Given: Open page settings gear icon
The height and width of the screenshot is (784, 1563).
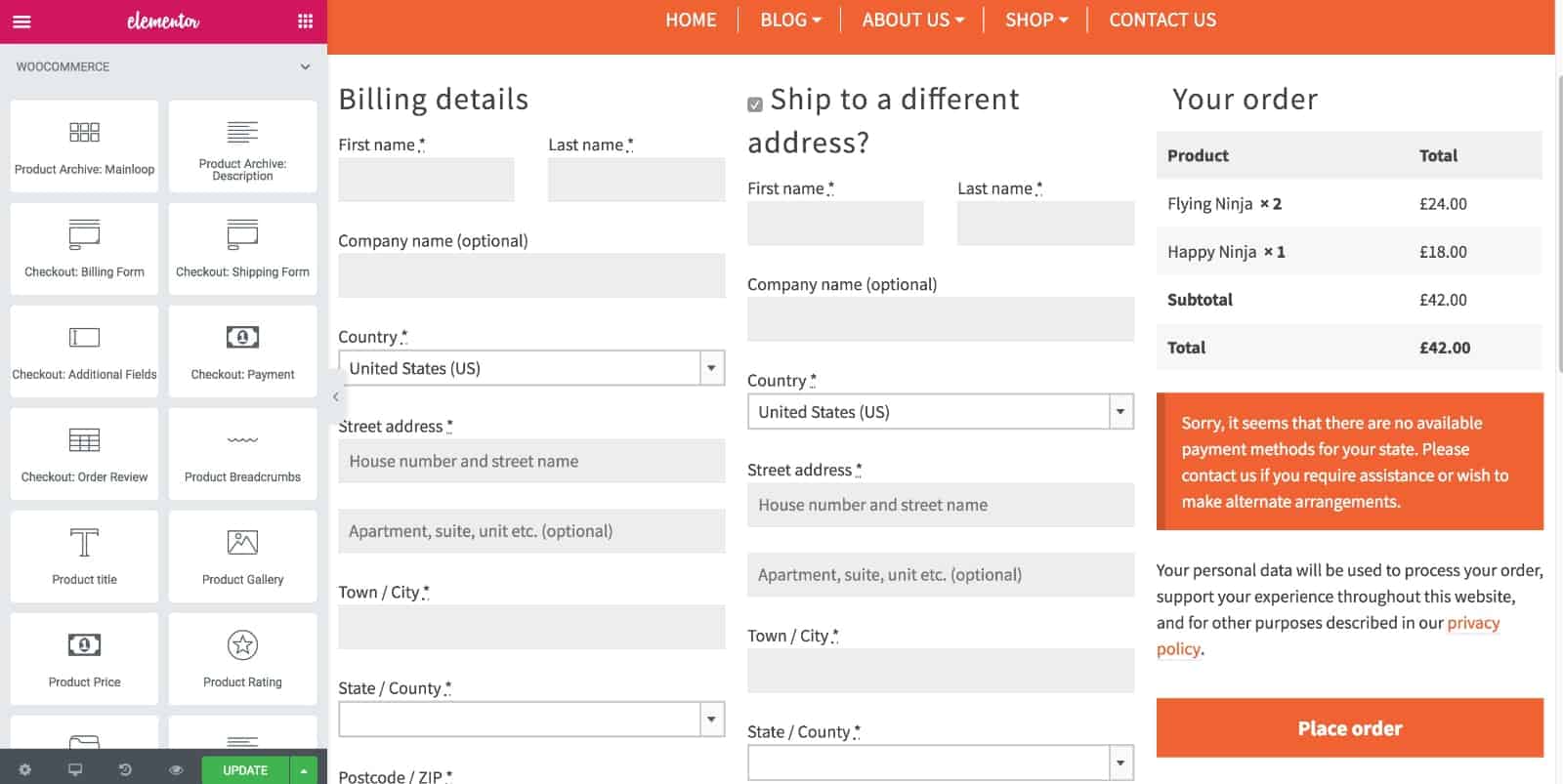Looking at the screenshot, I should click(24, 769).
